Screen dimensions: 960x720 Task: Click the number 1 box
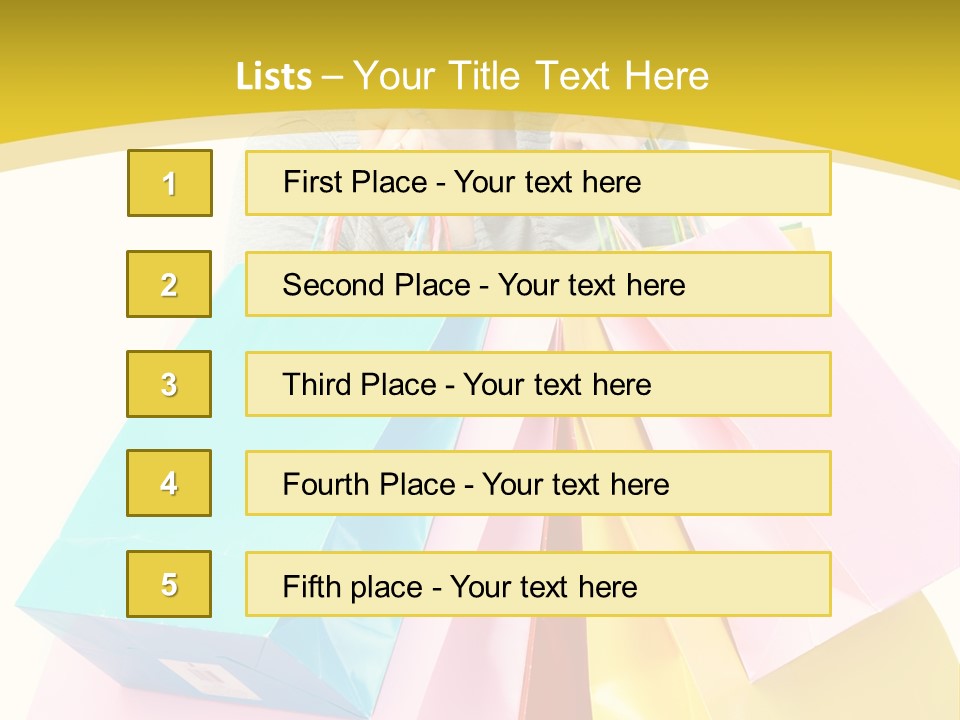[170, 183]
